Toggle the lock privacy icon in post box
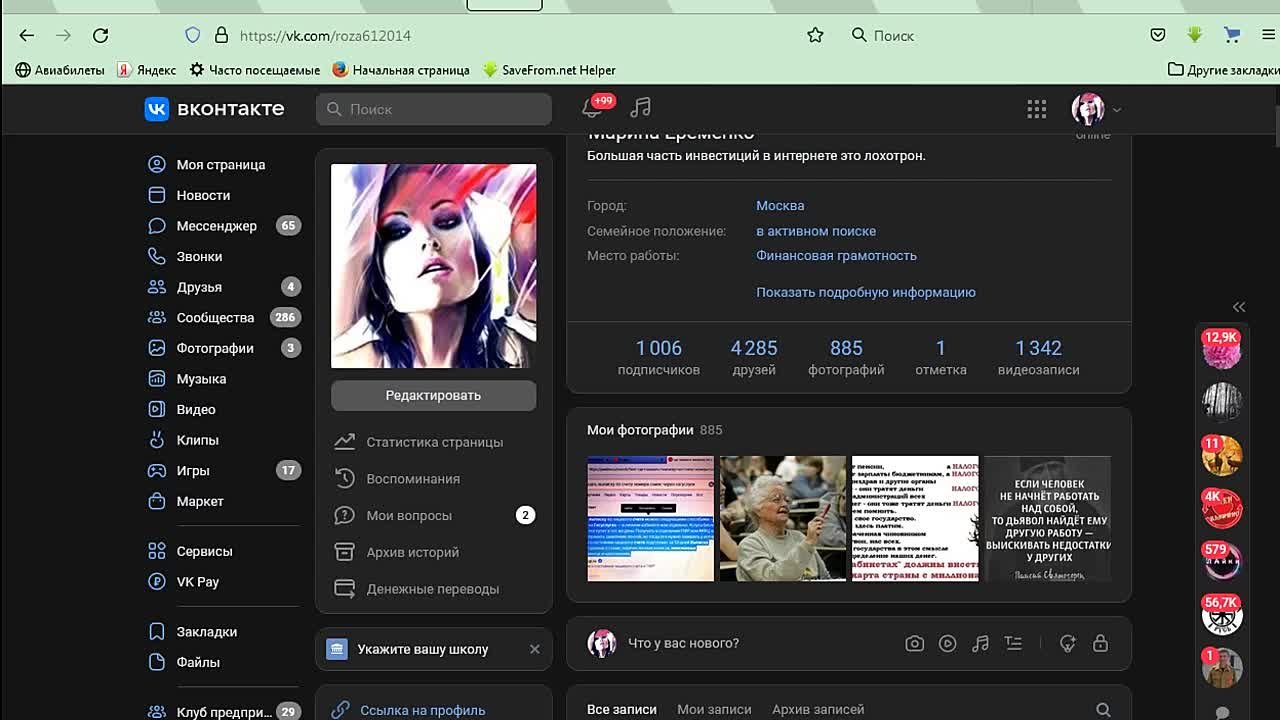 (1100, 644)
